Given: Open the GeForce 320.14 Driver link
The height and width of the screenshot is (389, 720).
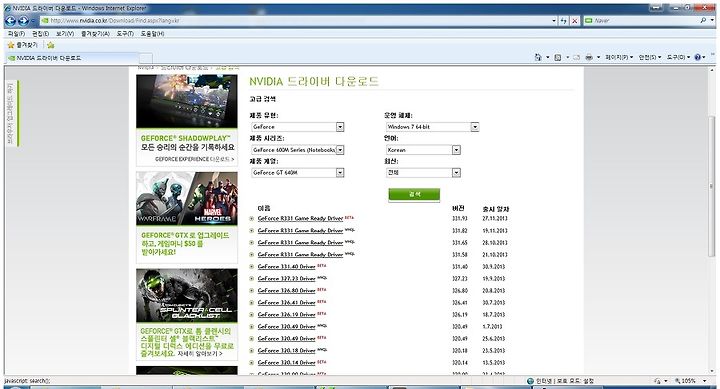Looking at the screenshot, I should pos(287,362).
